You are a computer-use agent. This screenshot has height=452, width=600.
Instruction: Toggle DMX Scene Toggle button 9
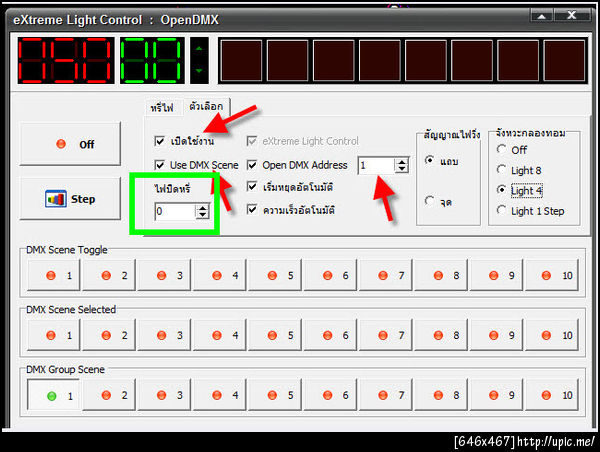tap(497, 275)
